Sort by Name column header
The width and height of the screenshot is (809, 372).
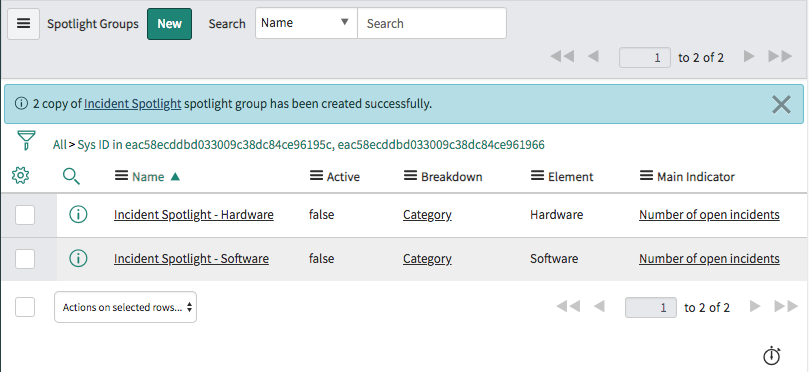pyautogui.click(x=148, y=177)
